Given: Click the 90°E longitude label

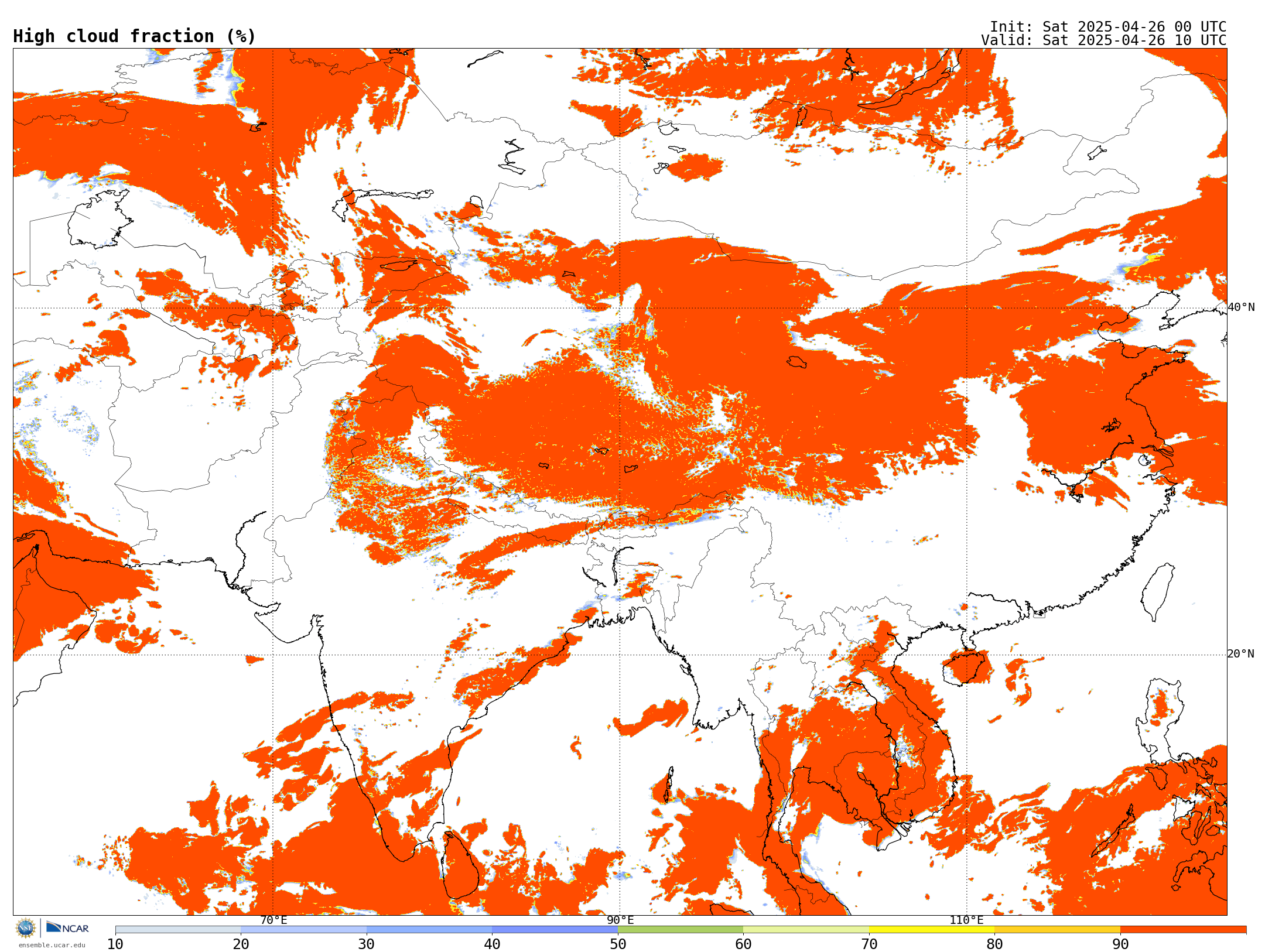Looking at the screenshot, I should 620,920.
